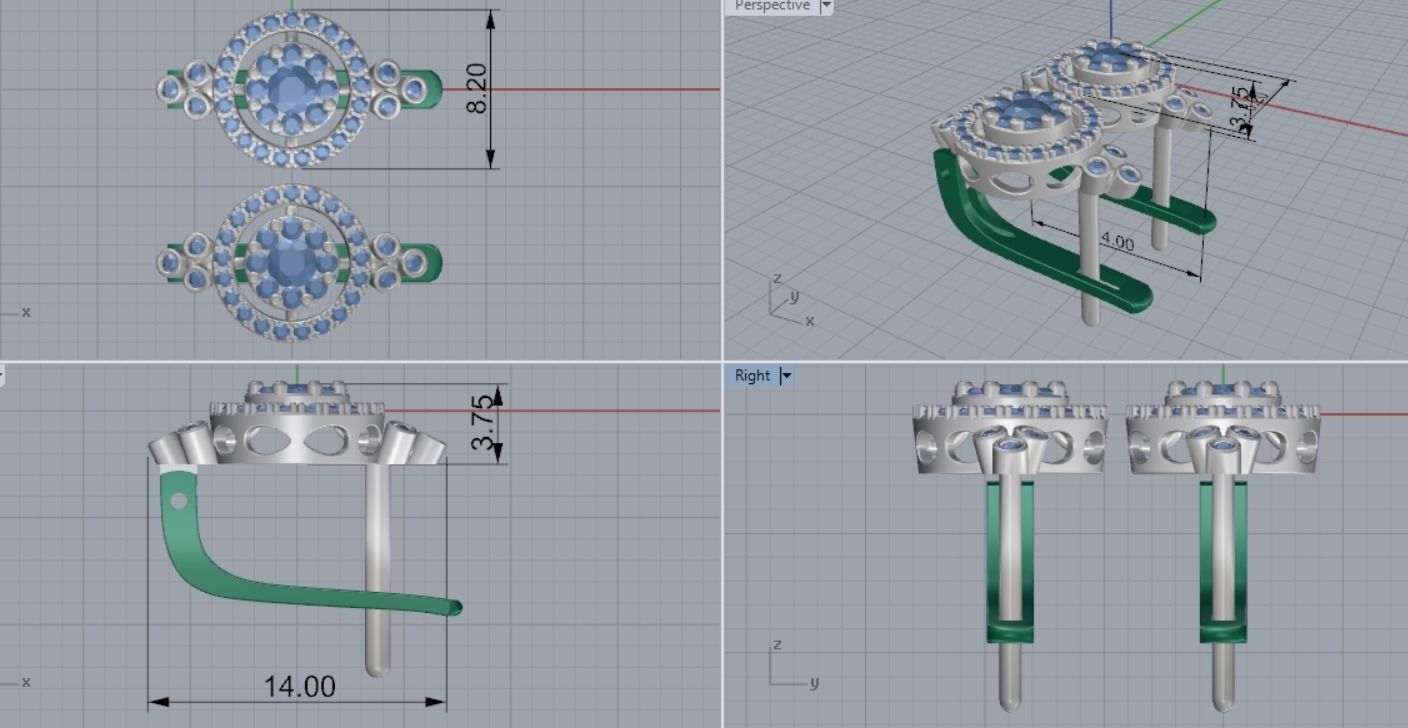Pick the 4.00 dimension in Perspective viewport
Image resolution: width=1408 pixels, height=728 pixels.
[1117, 243]
